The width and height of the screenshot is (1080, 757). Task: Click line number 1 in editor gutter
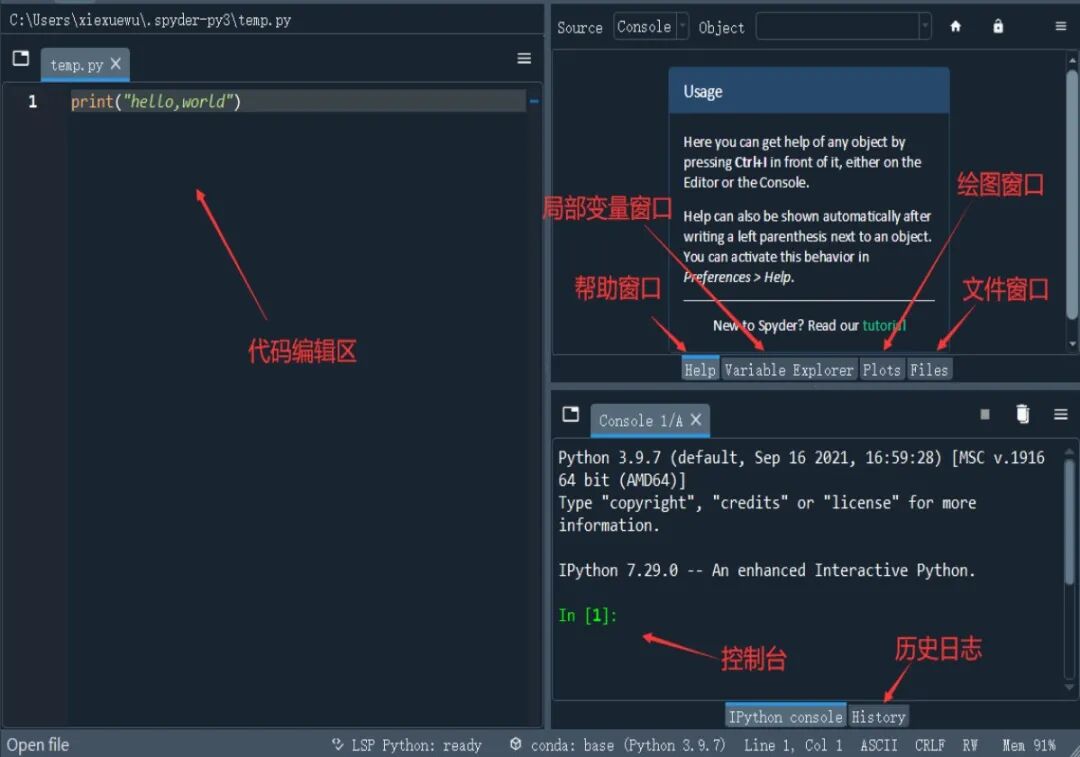coord(32,102)
